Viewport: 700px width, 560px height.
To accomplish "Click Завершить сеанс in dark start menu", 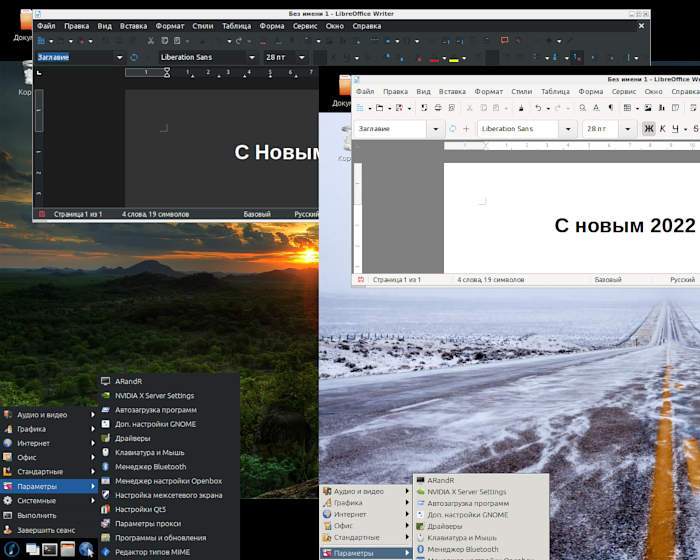I will 49,530.
